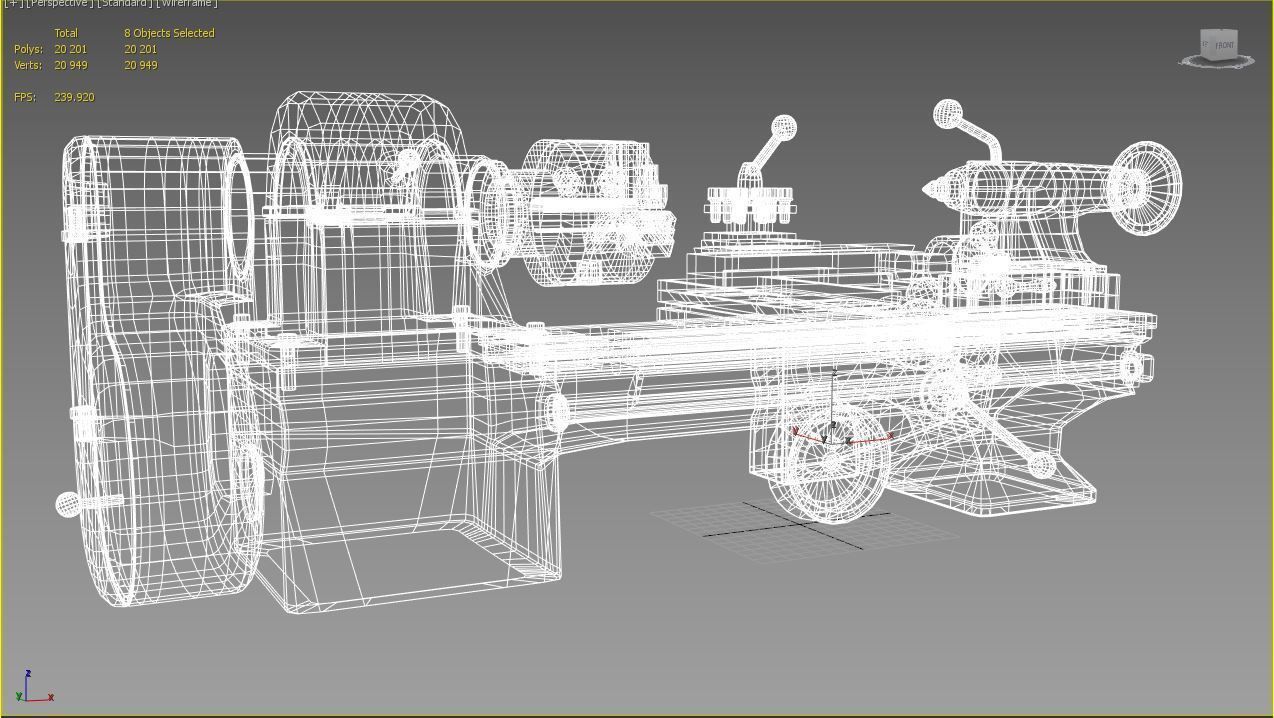Click the '8 Objects Selected' statistics text
Screen dimensions: 1274x718
[x=169, y=33]
